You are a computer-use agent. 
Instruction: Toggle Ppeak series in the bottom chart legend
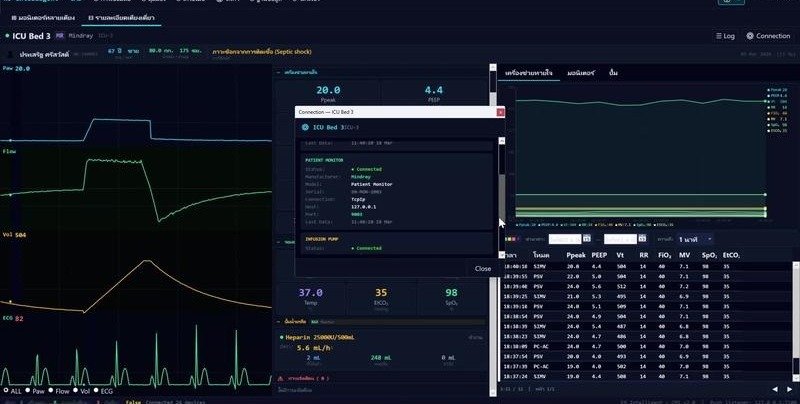click(x=527, y=224)
